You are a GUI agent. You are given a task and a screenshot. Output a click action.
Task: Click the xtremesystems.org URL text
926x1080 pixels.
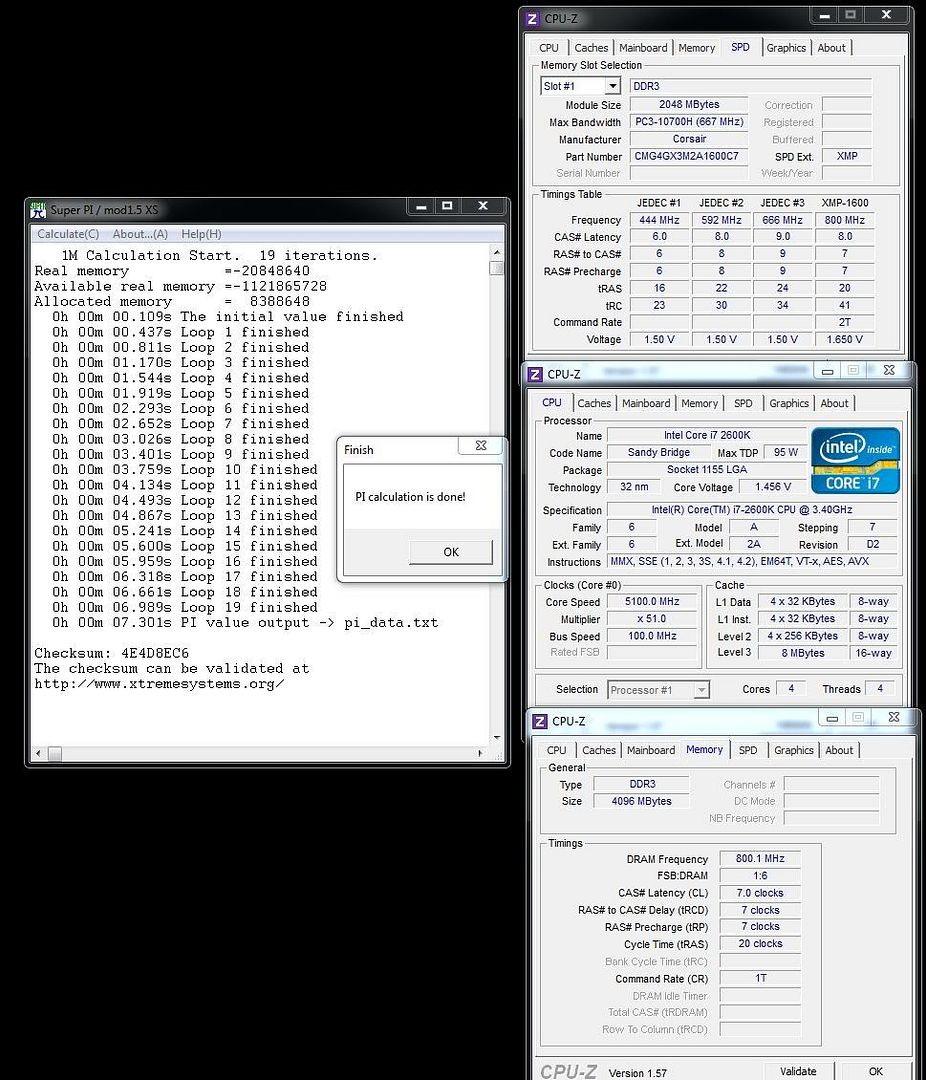pos(159,684)
